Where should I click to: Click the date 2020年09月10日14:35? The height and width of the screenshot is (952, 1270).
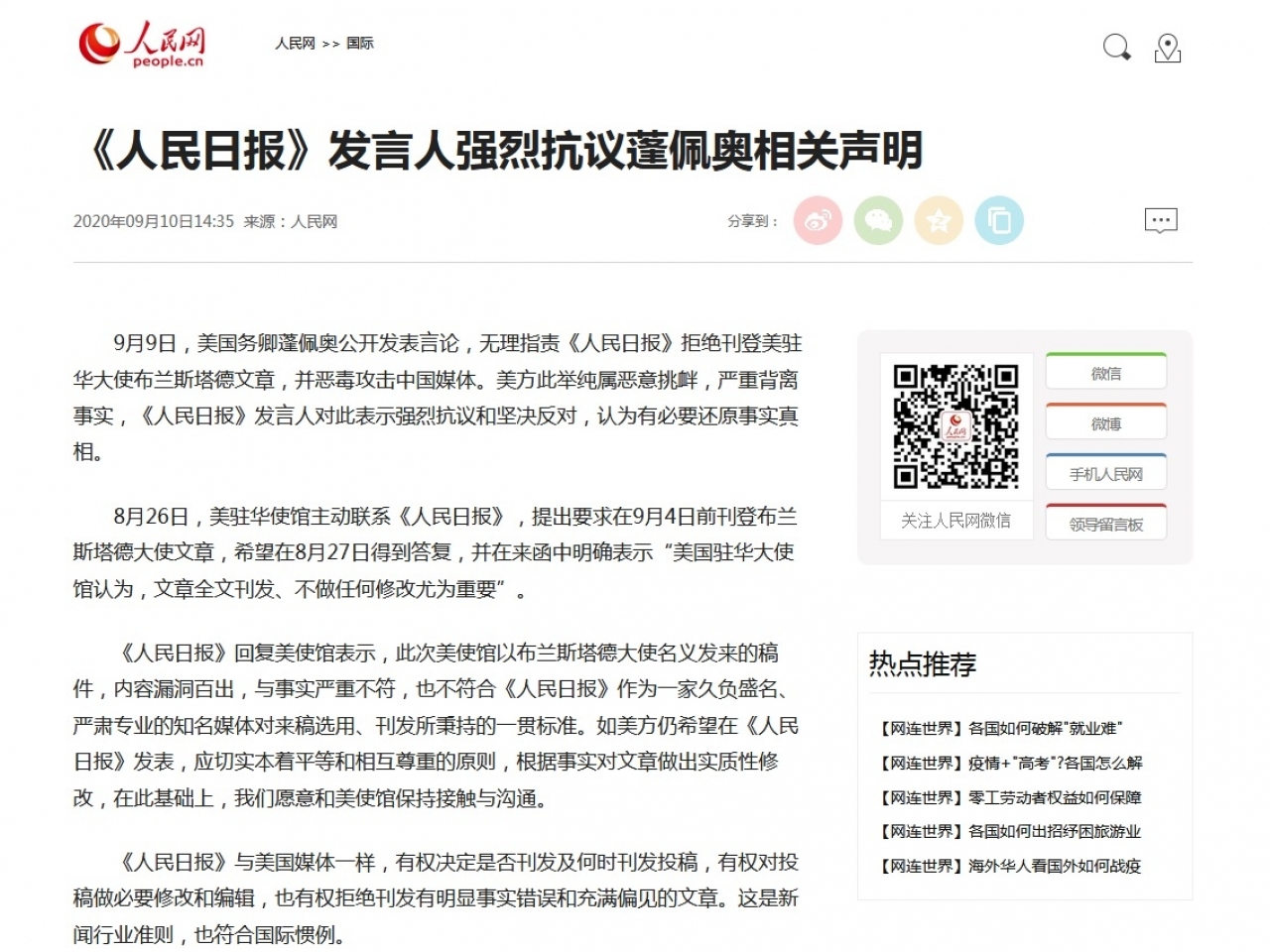pos(154,221)
